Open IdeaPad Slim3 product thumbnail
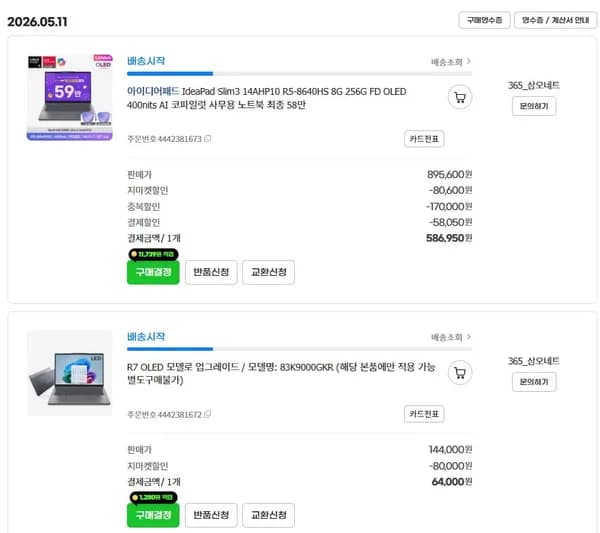600x533 pixels. 70,98
